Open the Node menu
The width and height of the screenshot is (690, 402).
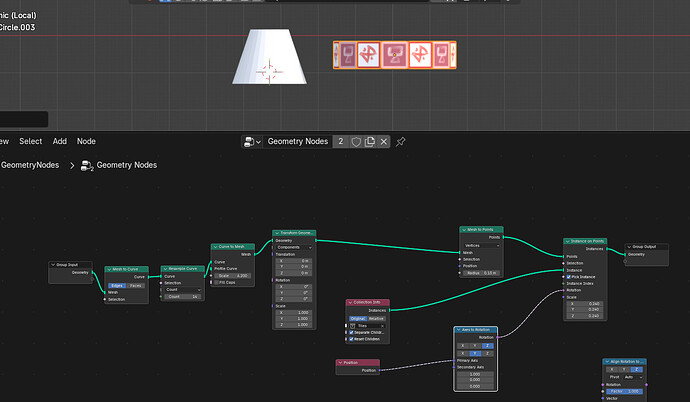tap(86, 141)
